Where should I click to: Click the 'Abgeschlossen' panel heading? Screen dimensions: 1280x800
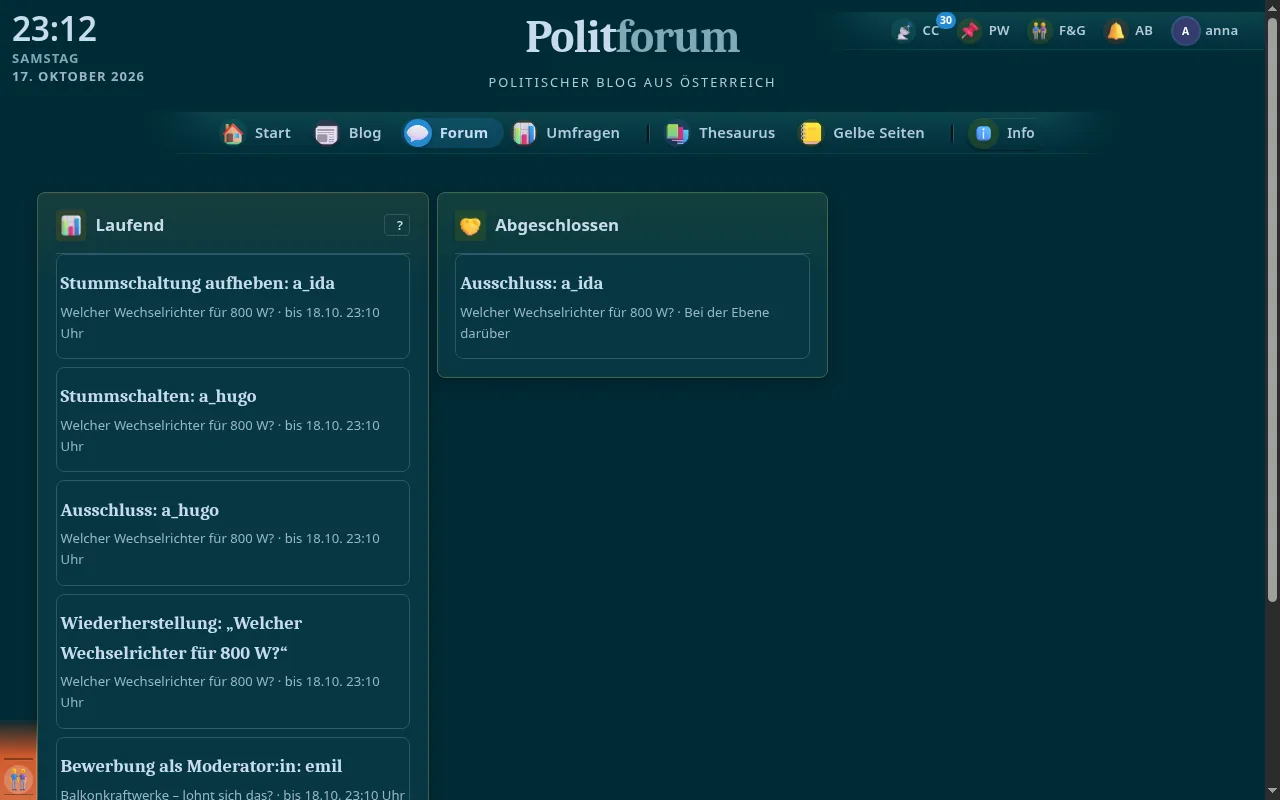click(557, 226)
